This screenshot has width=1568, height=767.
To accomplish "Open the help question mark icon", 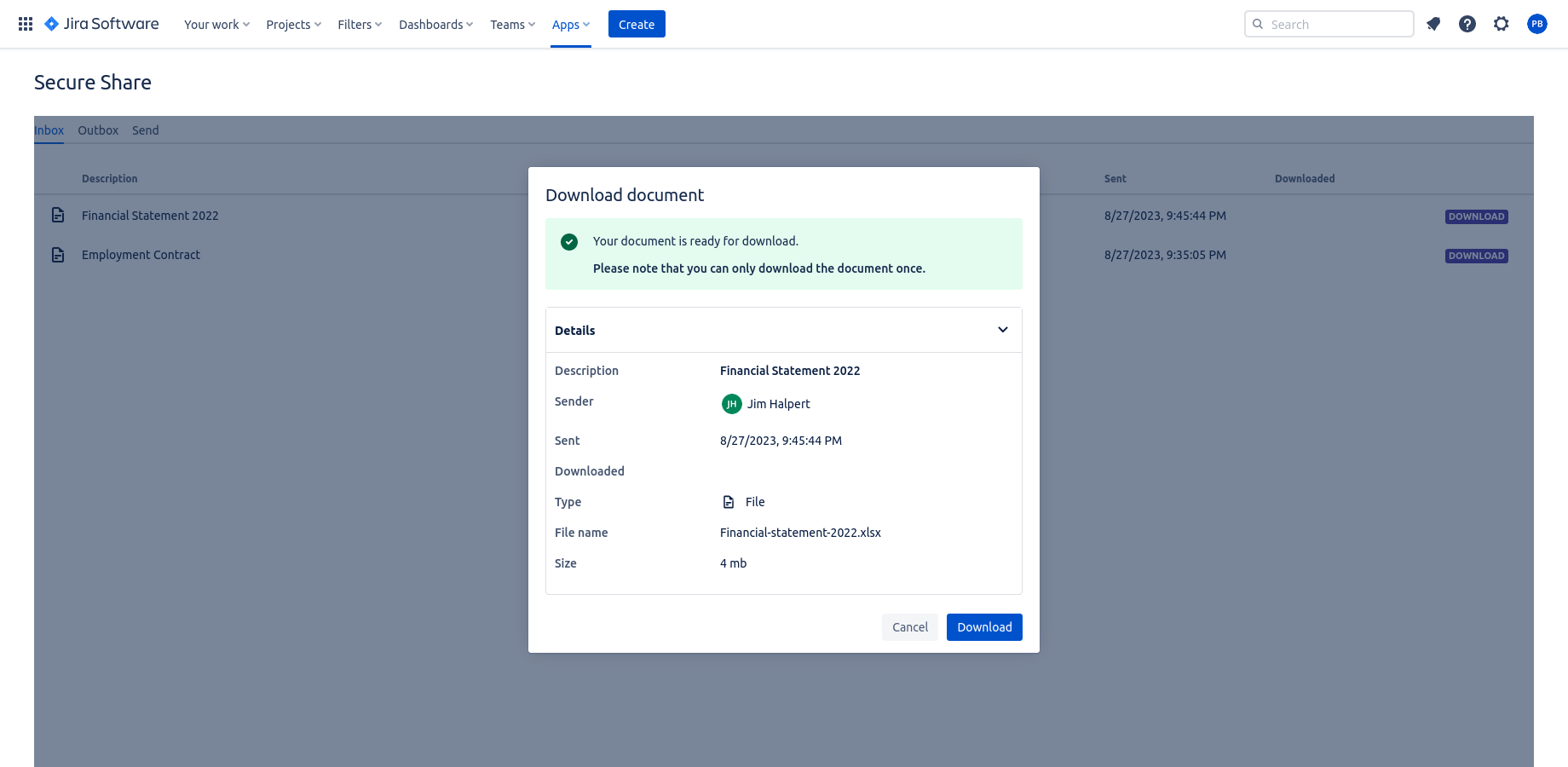I will [1467, 24].
